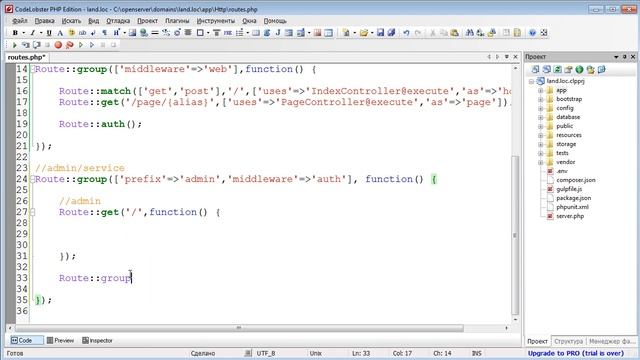Apply Bold formatting in the toolbar
The height and width of the screenshot is (360, 640).
click(15, 33)
